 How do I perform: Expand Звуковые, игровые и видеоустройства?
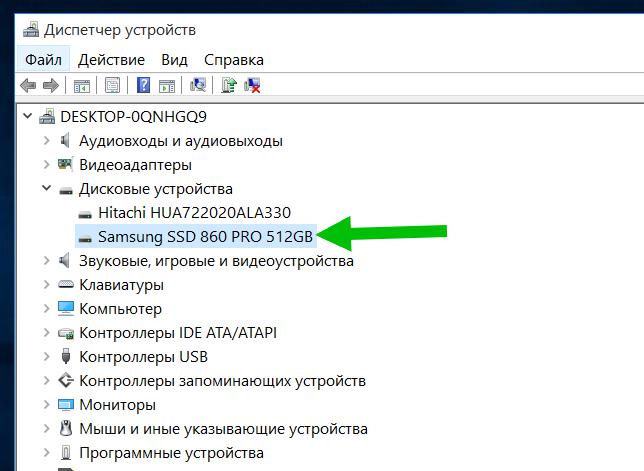pyautogui.click(x=46, y=260)
